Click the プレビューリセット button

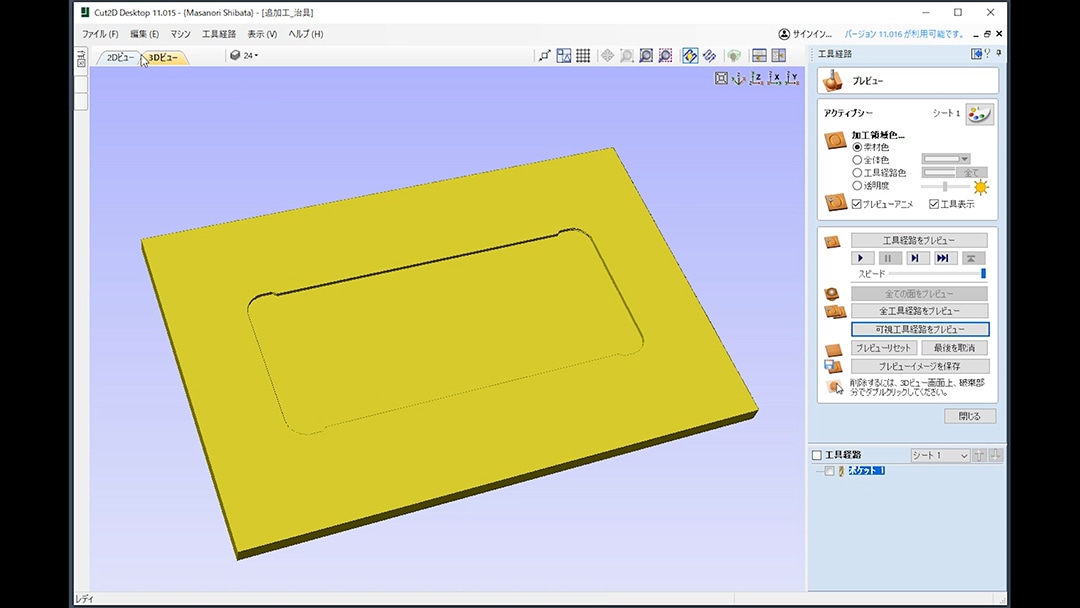884,348
